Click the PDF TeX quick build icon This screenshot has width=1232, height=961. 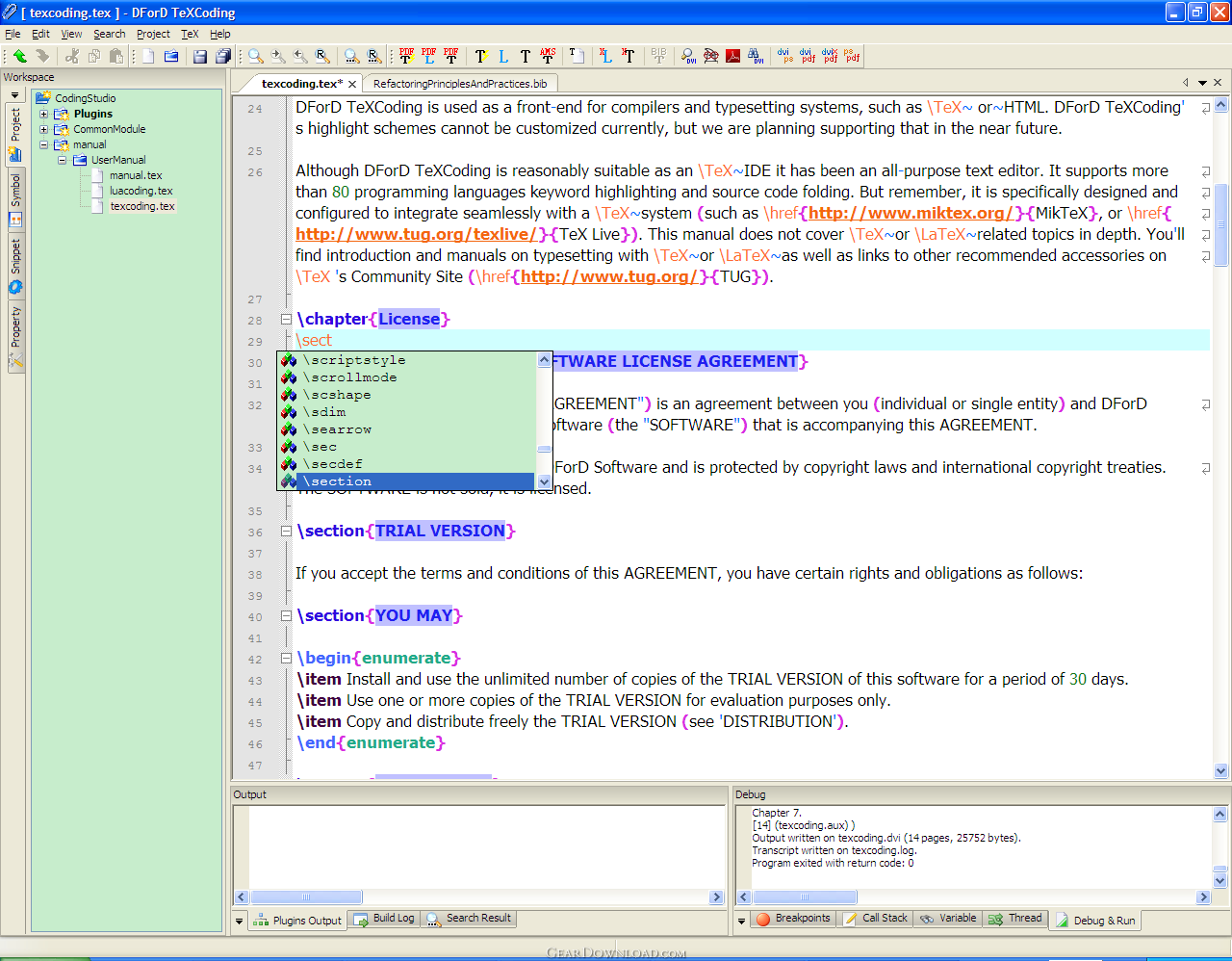(406, 56)
